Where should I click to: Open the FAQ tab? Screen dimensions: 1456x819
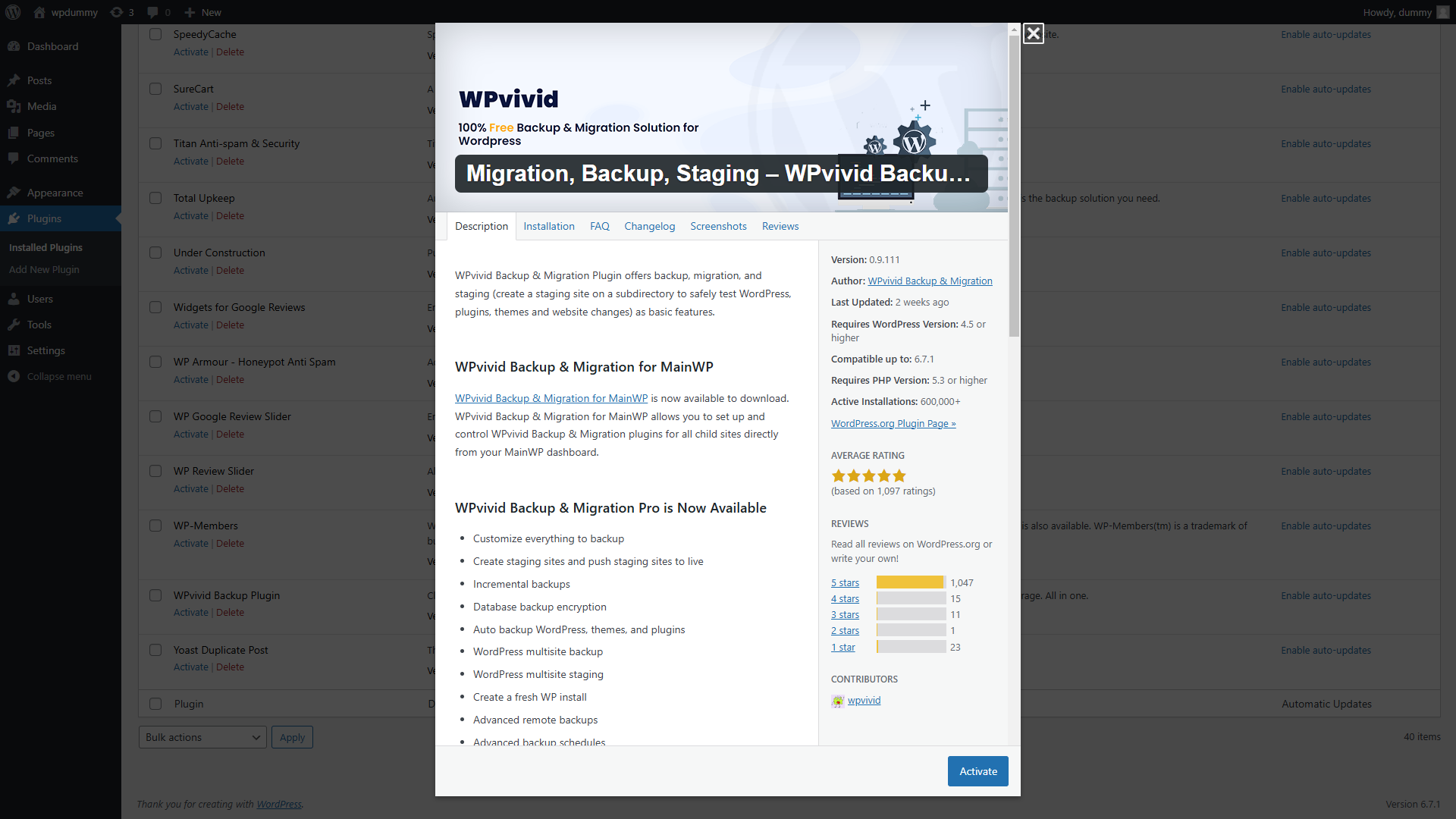600,226
